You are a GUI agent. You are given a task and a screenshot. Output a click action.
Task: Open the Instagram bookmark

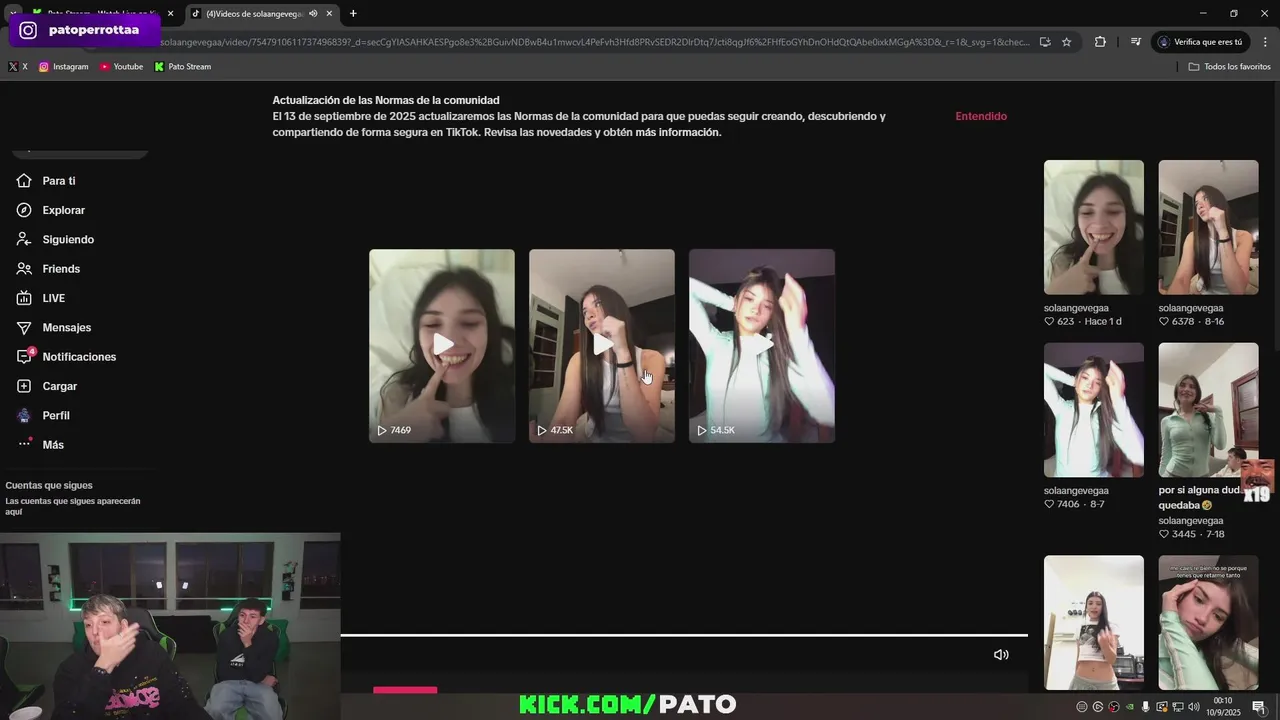click(64, 67)
